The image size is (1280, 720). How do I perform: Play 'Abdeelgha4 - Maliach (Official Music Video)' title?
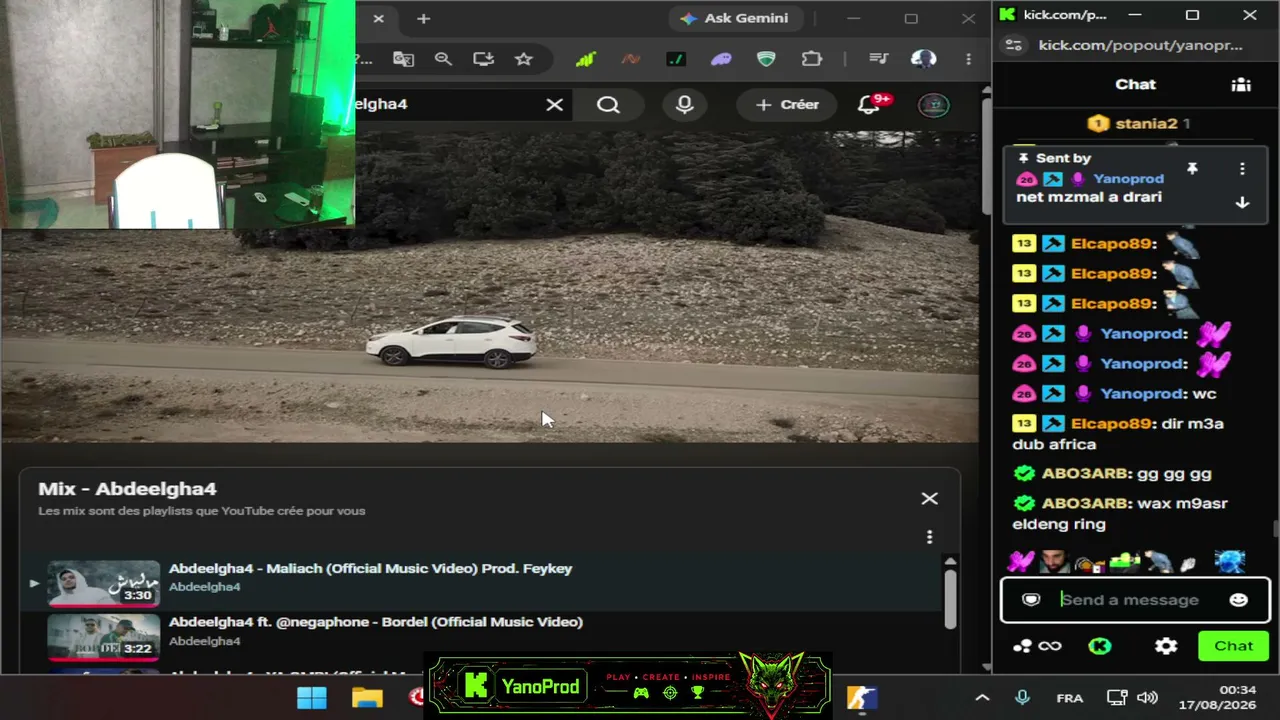tap(370, 568)
